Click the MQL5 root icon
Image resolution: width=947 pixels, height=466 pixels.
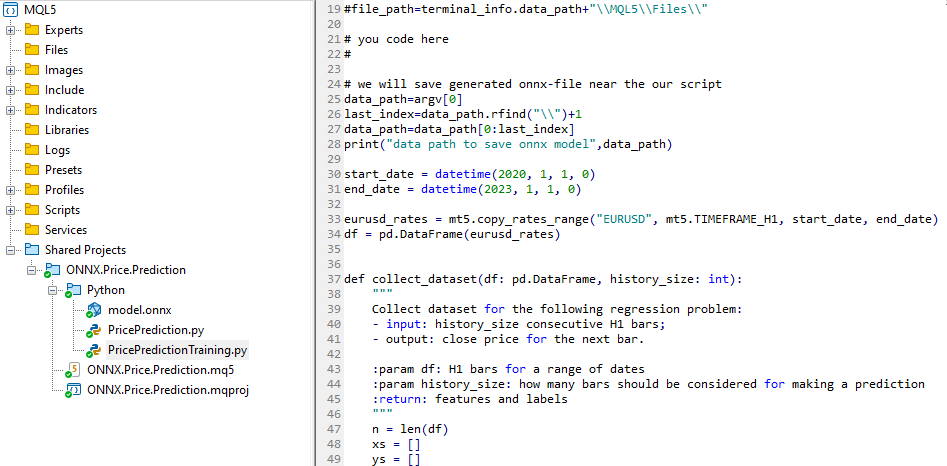tap(9, 9)
